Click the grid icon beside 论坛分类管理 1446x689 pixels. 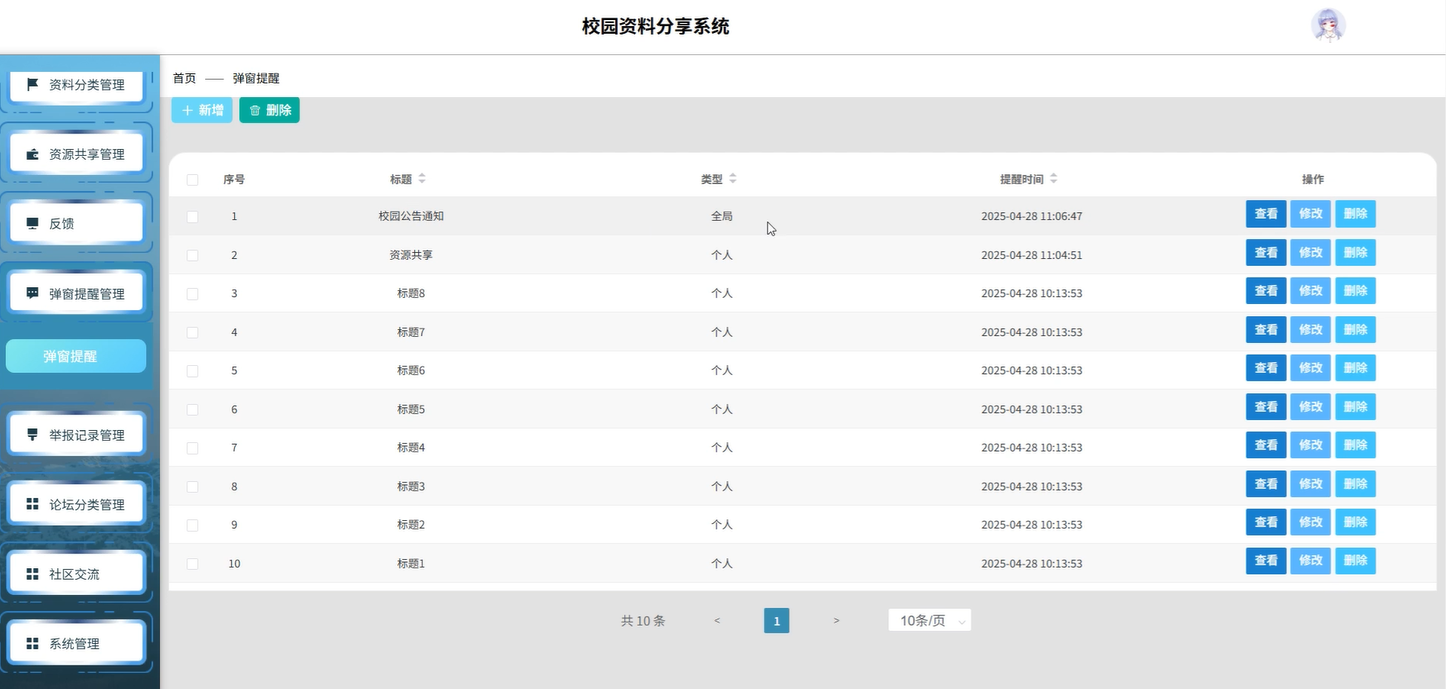[32, 504]
